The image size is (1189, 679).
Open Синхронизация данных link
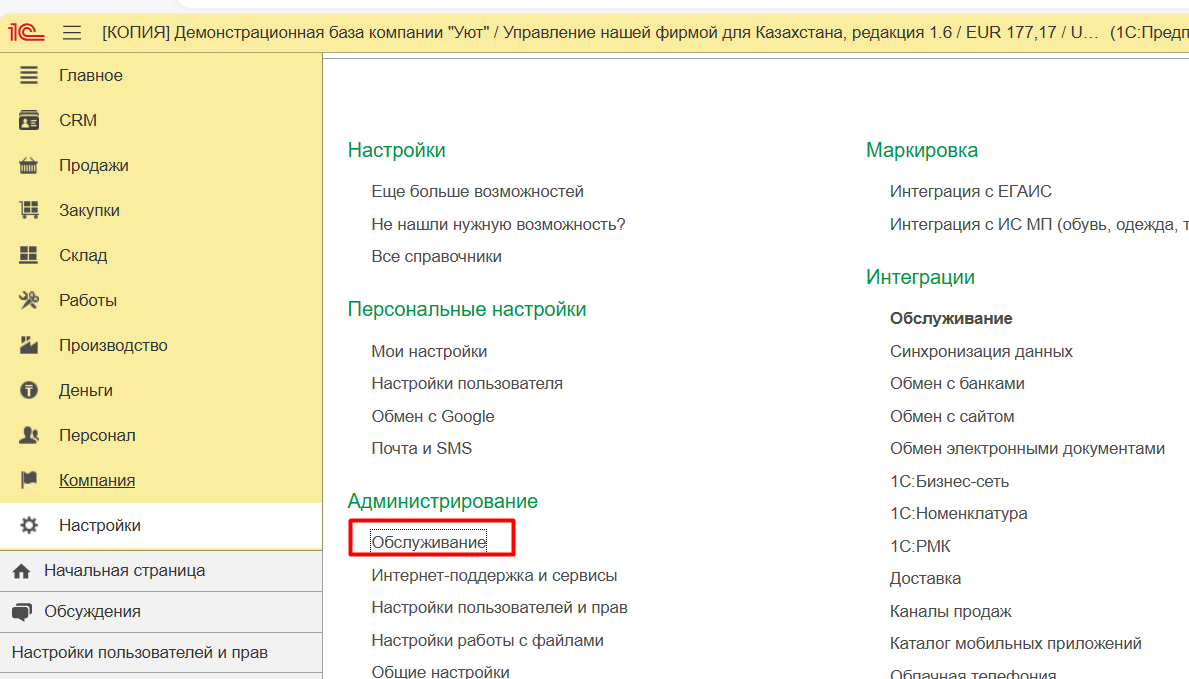tap(981, 351)
